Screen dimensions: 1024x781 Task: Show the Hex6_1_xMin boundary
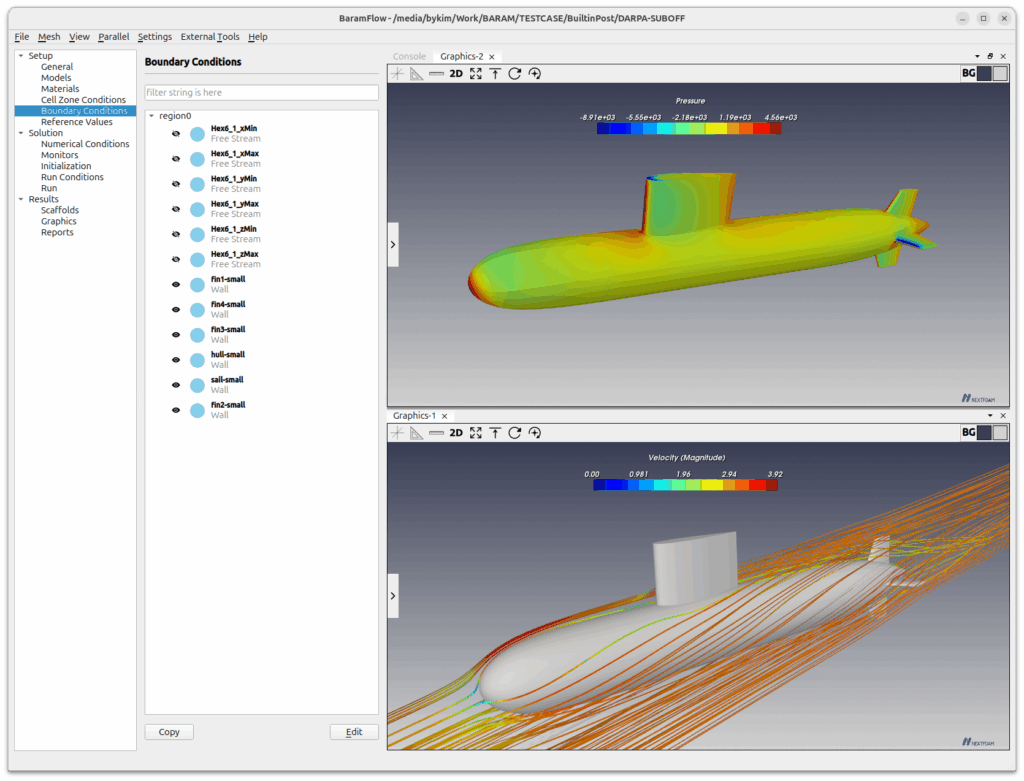coord(176,134)
